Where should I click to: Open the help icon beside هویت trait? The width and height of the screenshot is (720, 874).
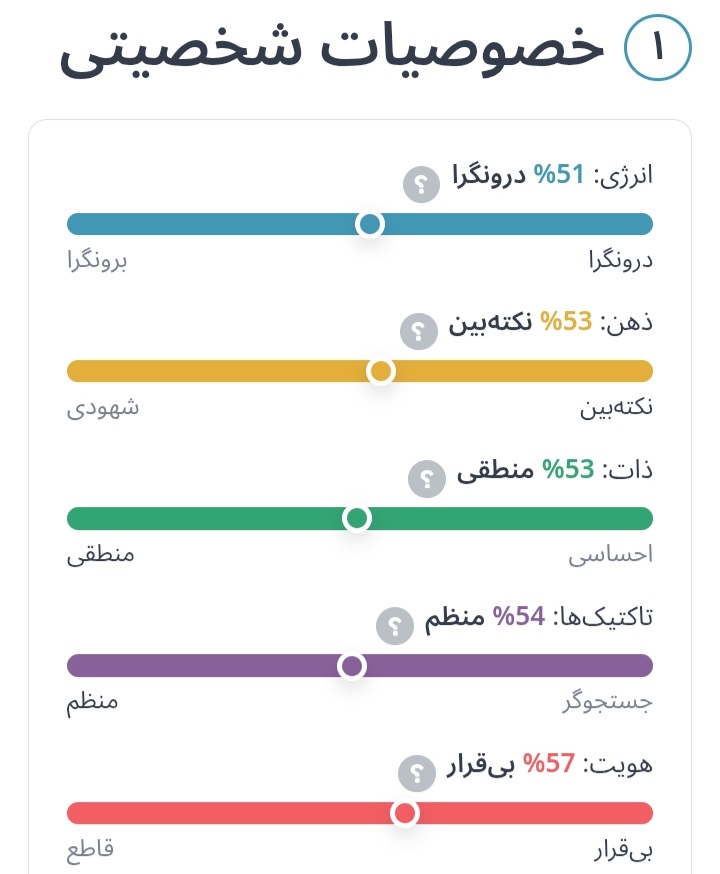point(416,774)
